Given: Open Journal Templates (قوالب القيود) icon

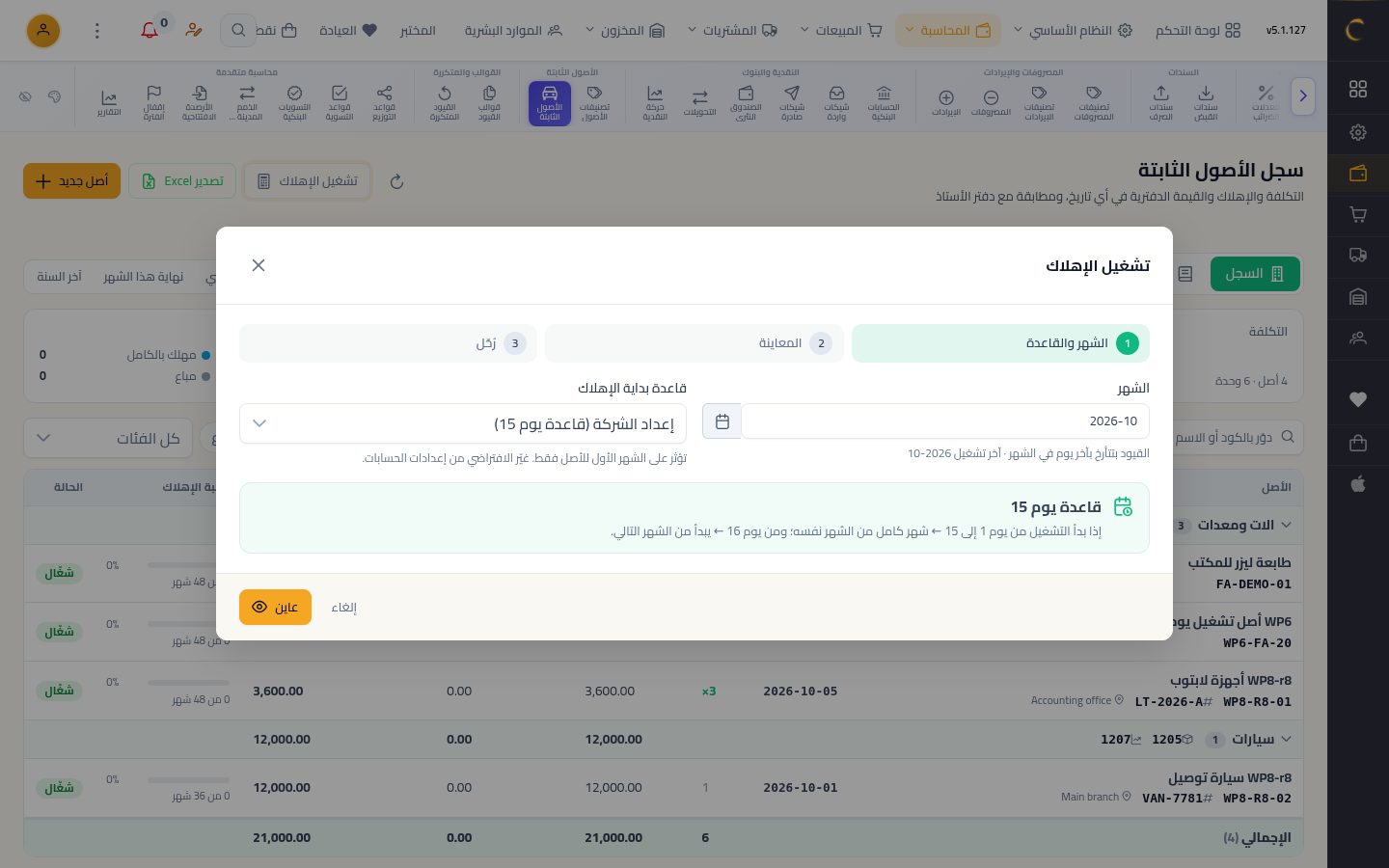Looking at the screenshot, I should pyautogui.click(x=489, y=103).
